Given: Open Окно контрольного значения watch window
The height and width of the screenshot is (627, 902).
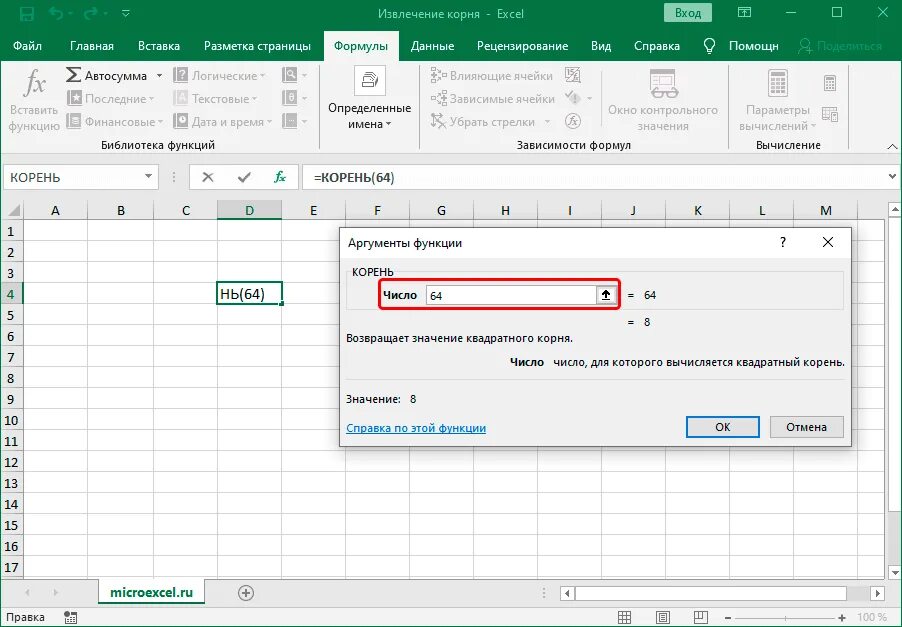Looking at the screenshot, I should point(663,101).
